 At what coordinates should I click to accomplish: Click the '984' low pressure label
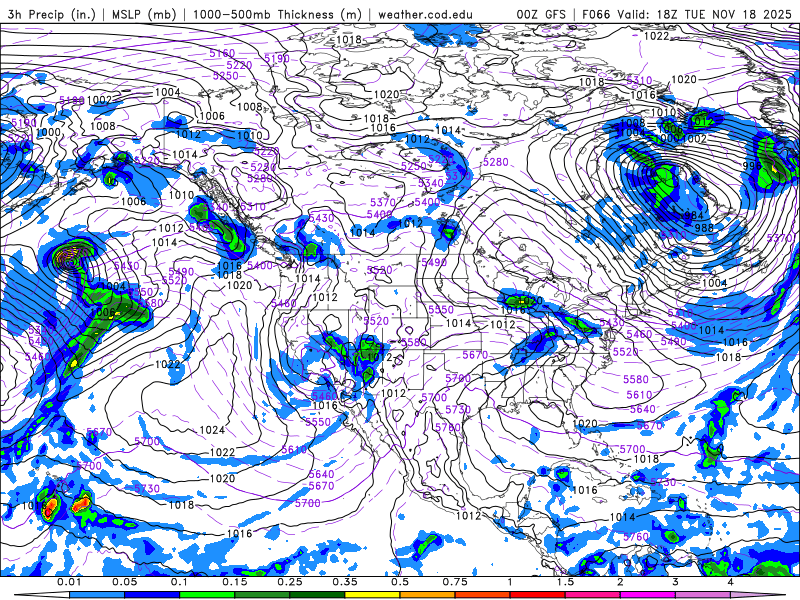tap(693, 215)
